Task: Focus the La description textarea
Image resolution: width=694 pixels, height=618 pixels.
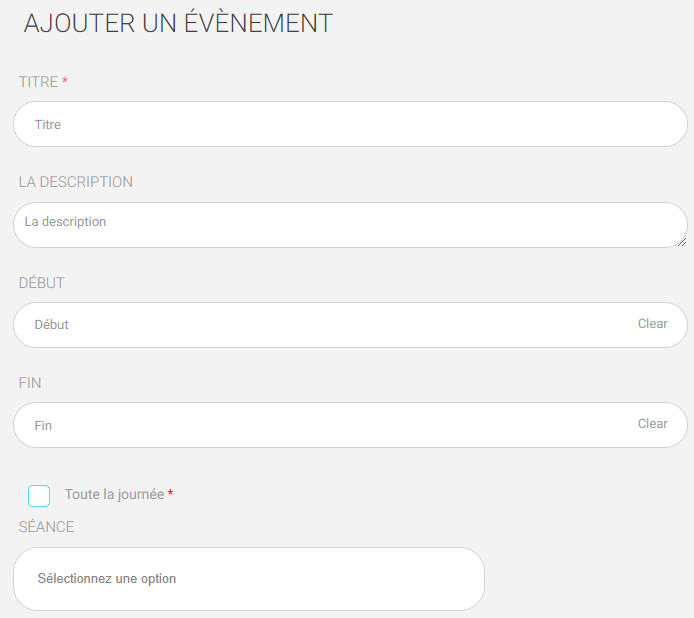Action: click(x=350, y=225)
